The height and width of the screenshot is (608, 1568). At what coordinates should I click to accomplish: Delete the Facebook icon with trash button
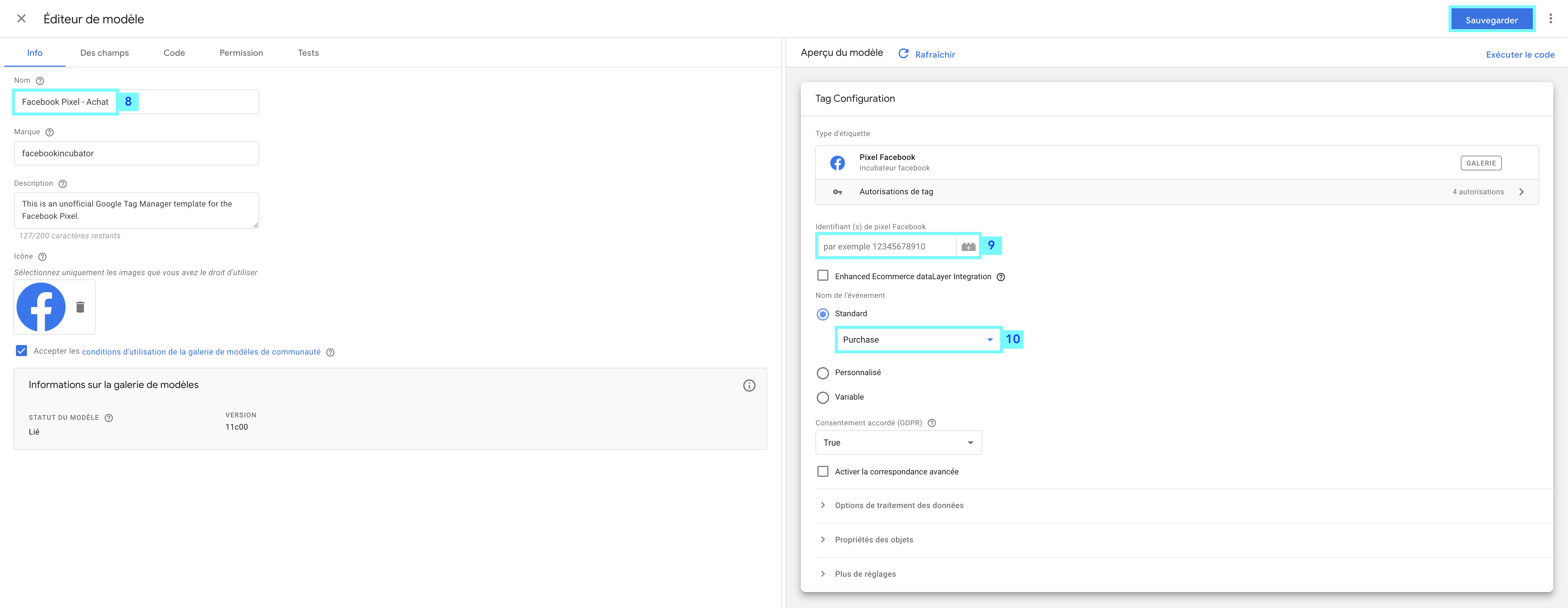[x=80, y=307]
